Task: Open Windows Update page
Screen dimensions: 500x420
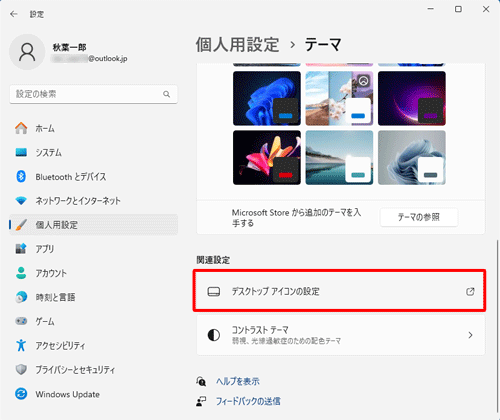Action: (x=93, y=394)
